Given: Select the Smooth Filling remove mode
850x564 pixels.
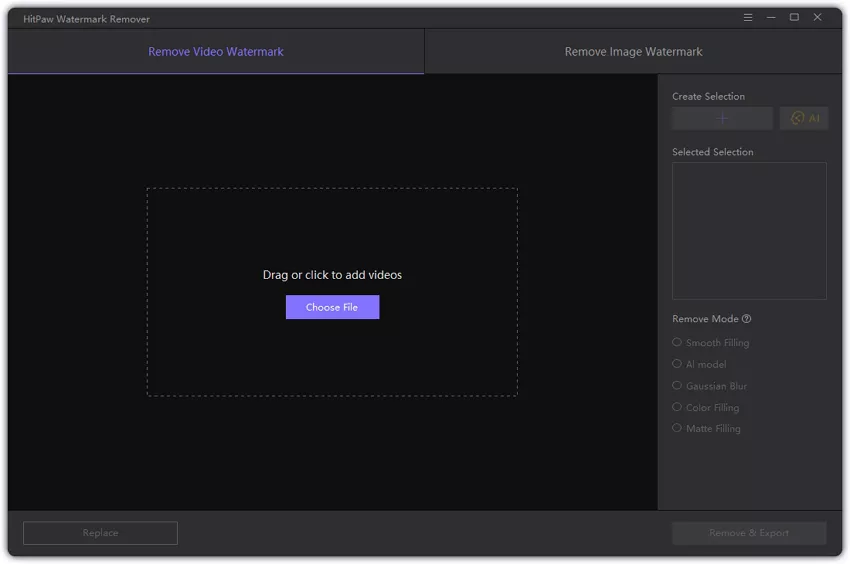Looking at the screenshot, I should [677, 343].
